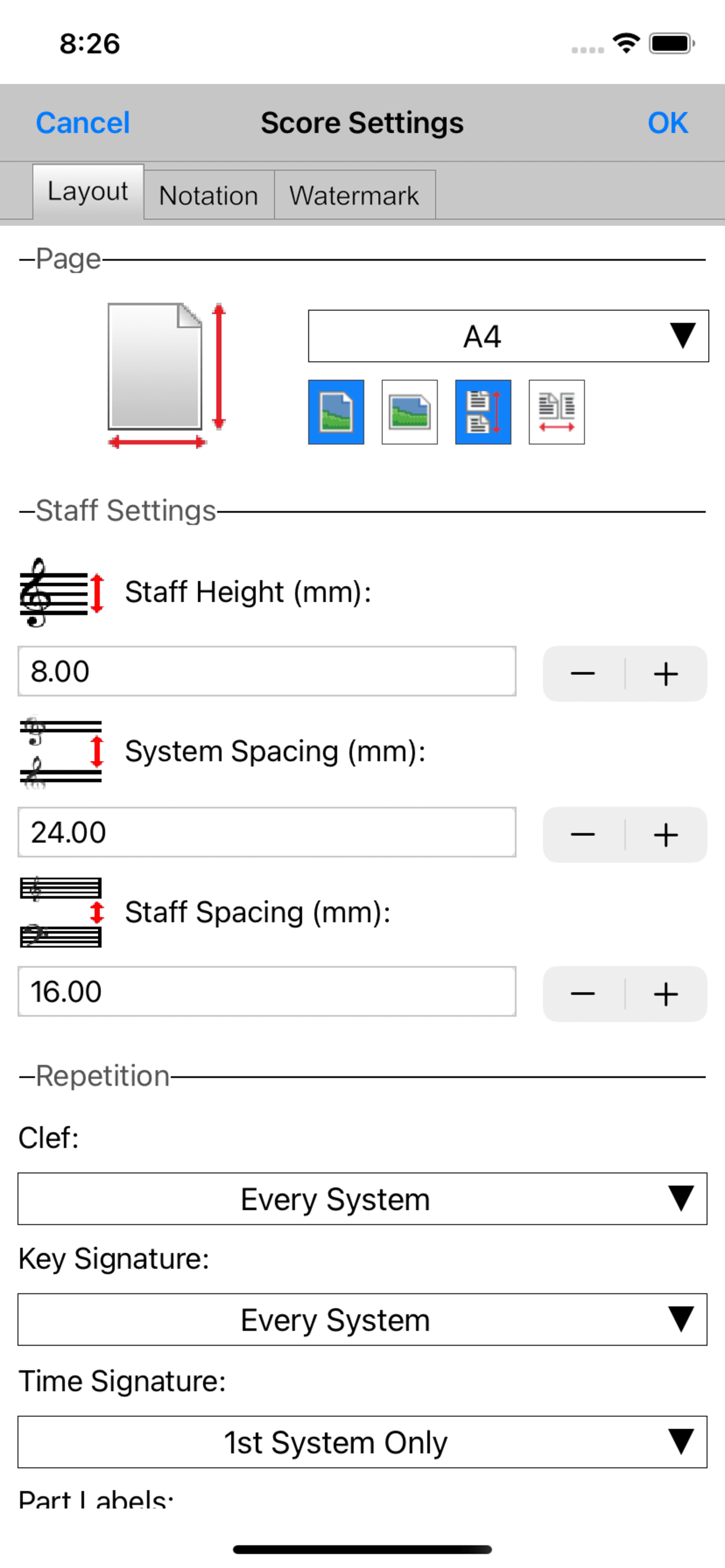The height and width of the screenshot is (1568, 725).
Task: Open the Time Signature 1st System Only dropdown
Action: pyautogui.click(x=362, y=1442)
